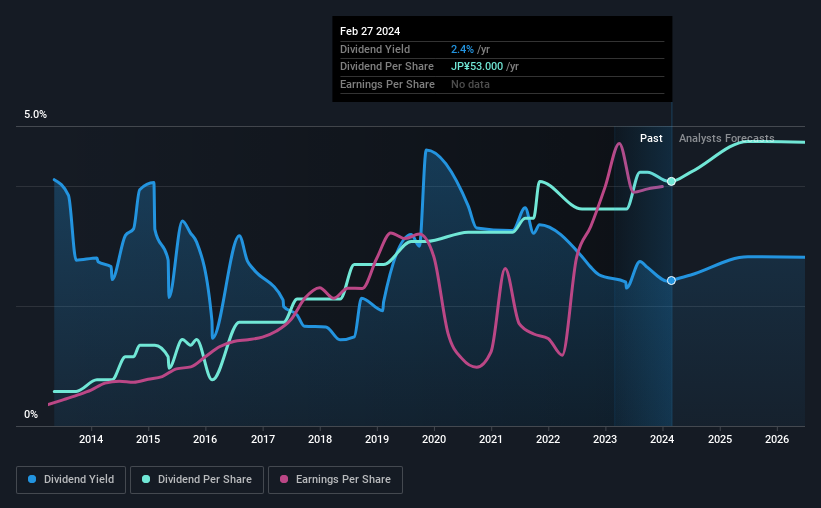Click the 2.4% dividend yield tooltip value

462,49
